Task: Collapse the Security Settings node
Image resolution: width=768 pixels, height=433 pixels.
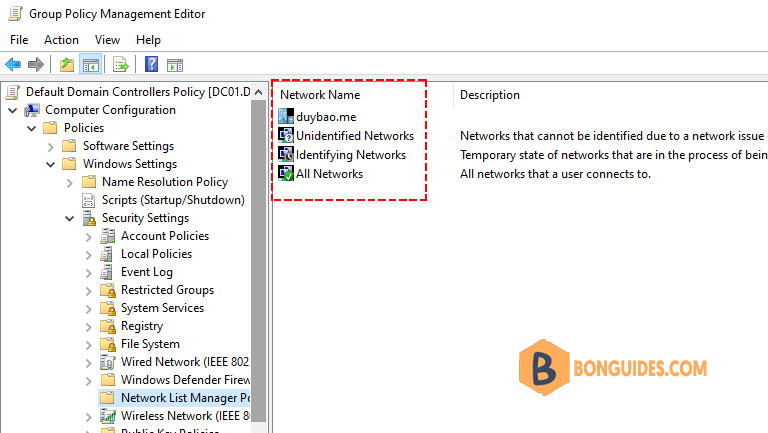Action: click(x=70, y=218)
